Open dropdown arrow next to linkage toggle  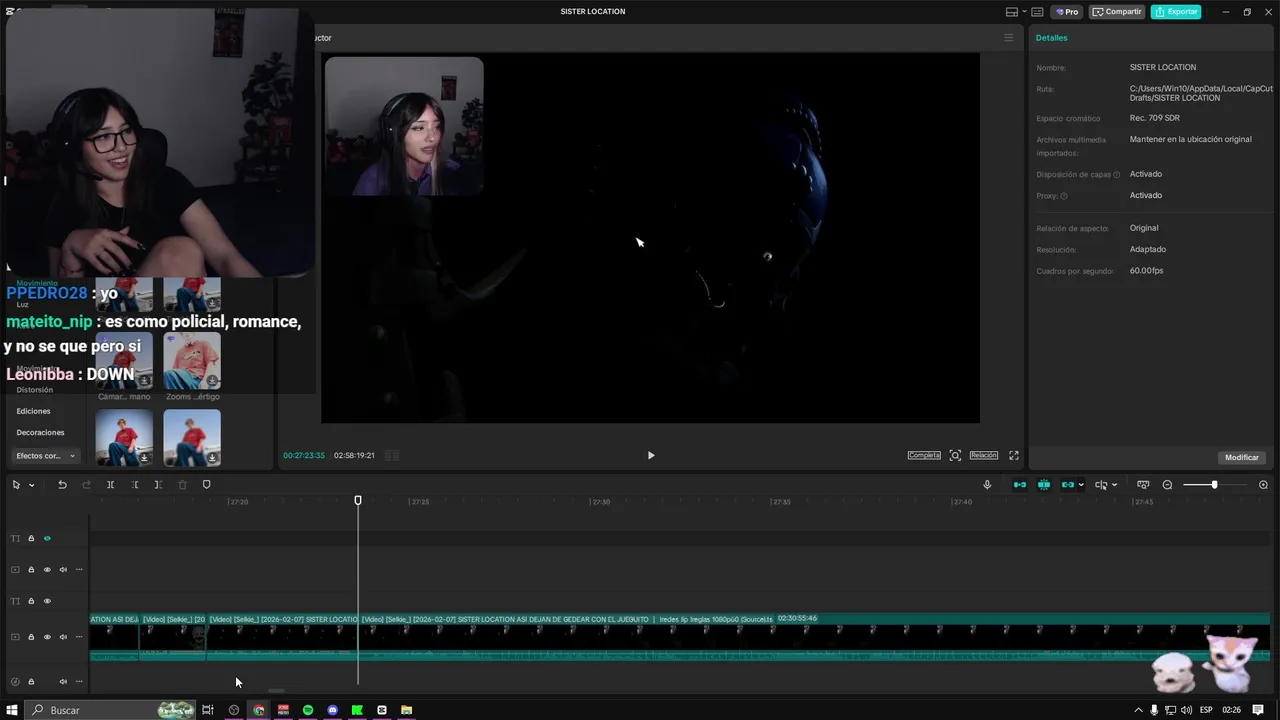pyautogui.click(x=1081, y=485)
